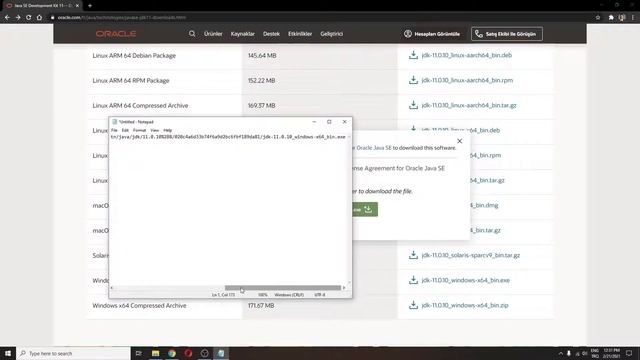Open jdk-11.0.10_linux-aarch64_bin.deb link
Viewport: 640px width, 360px height.
467,55
